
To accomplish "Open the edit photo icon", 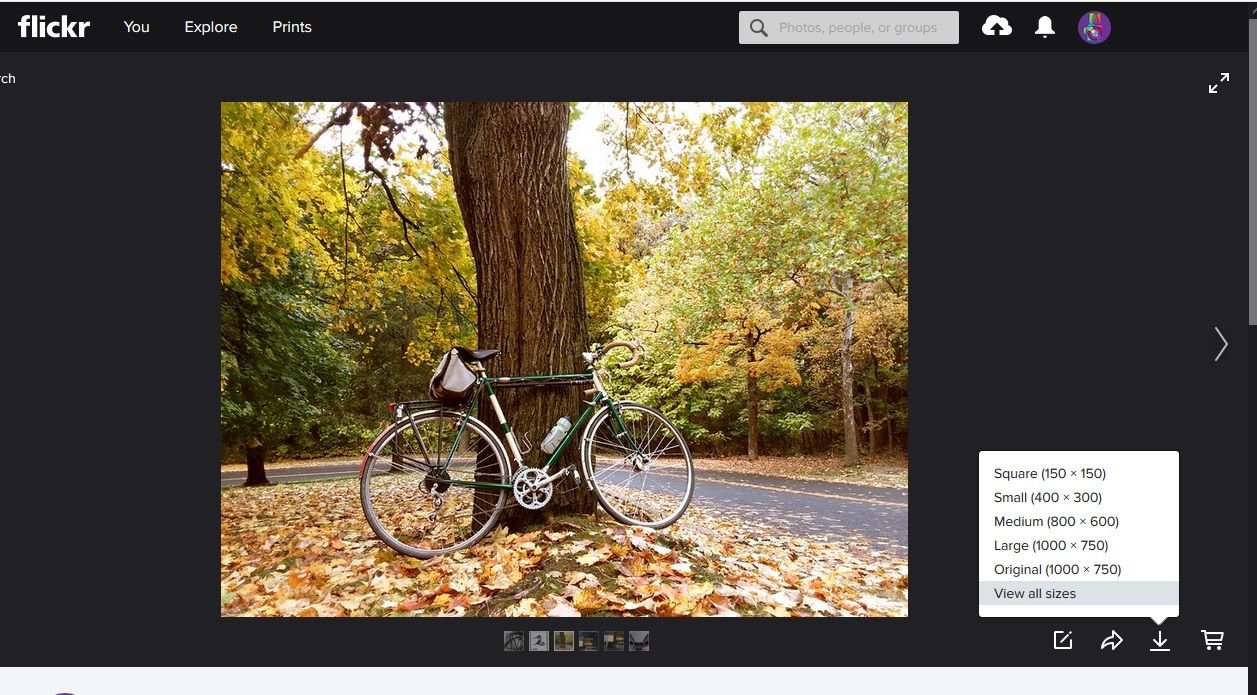I will pos(1063,640).
